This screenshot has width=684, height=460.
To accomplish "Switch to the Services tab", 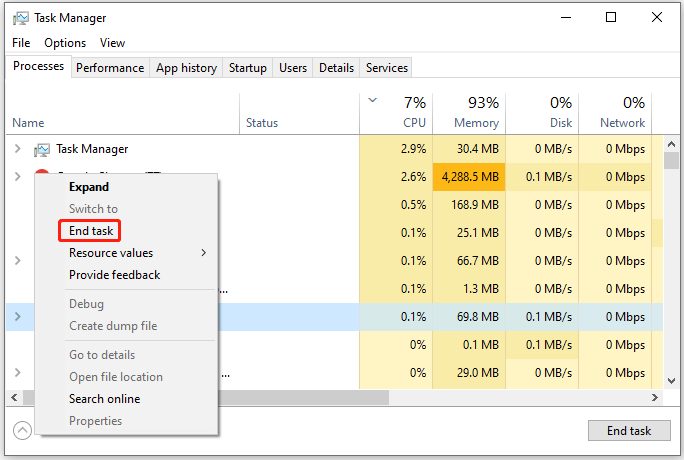I will click(x=386, y=68).
